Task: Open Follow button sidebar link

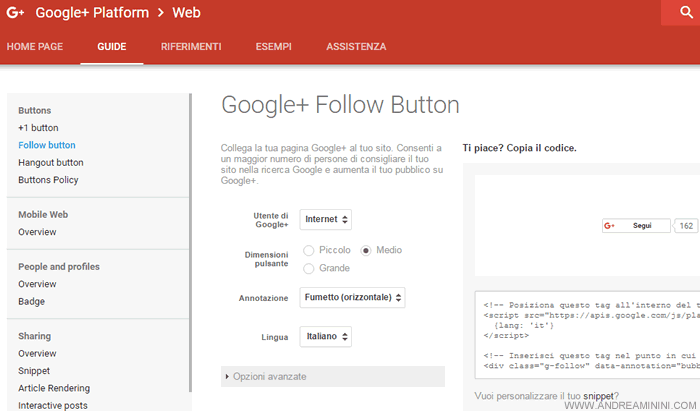Action: click(x=47, y=145)
